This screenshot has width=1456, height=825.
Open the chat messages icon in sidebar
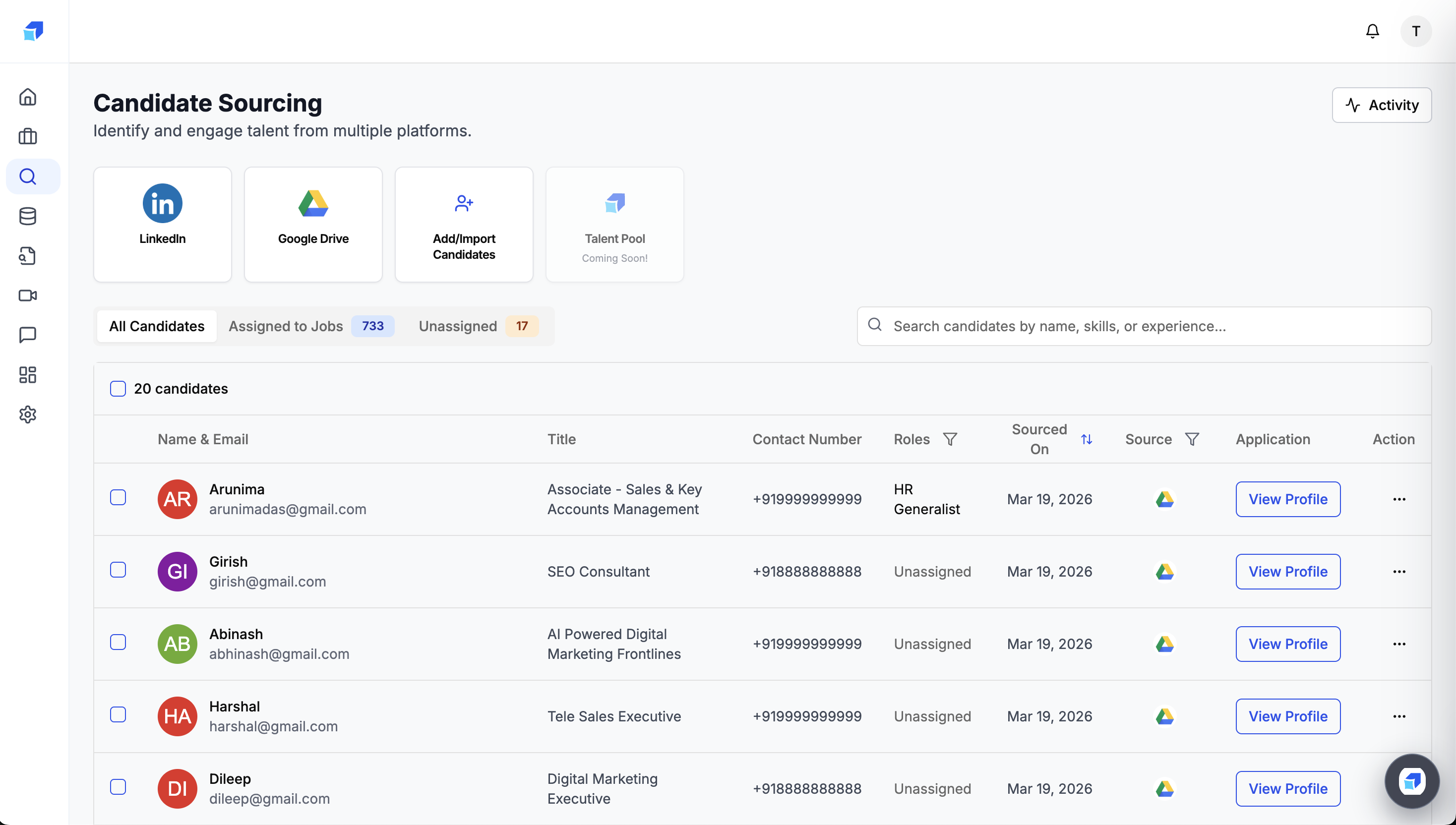point(28,335)
